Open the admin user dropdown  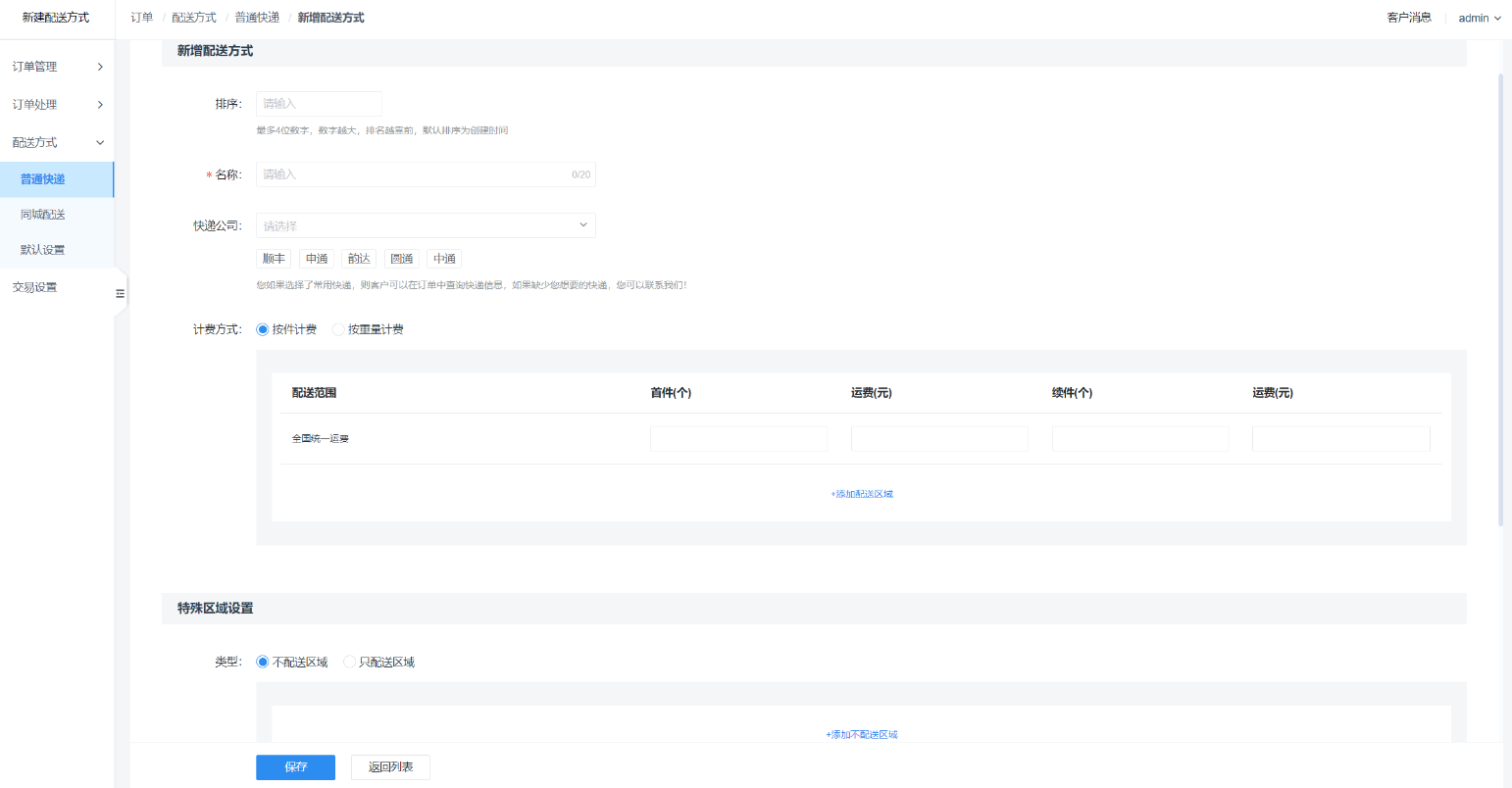(x=1480, y=18)
